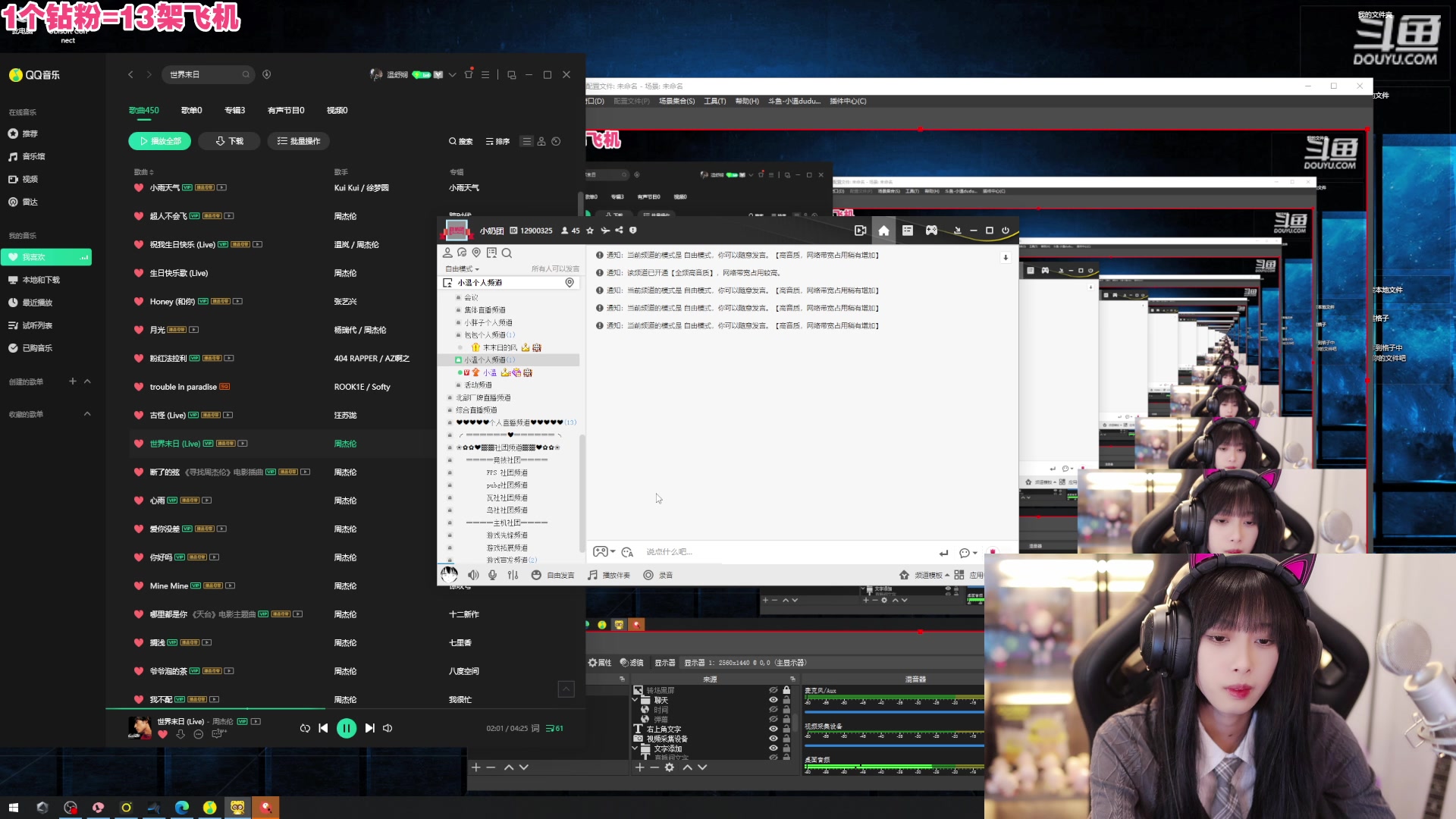The image size is (1456, 819).
Task: Open 滤镜 filters for the OBS source
Action: coord(632,663)
